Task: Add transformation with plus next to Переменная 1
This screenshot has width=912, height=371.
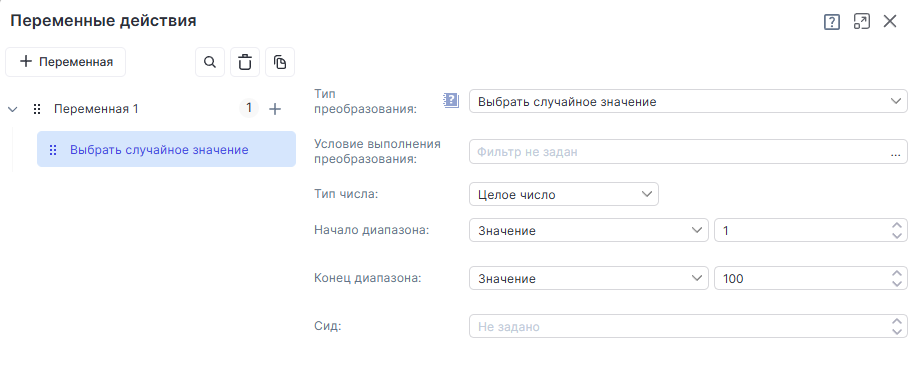Action: click(275, 109)
